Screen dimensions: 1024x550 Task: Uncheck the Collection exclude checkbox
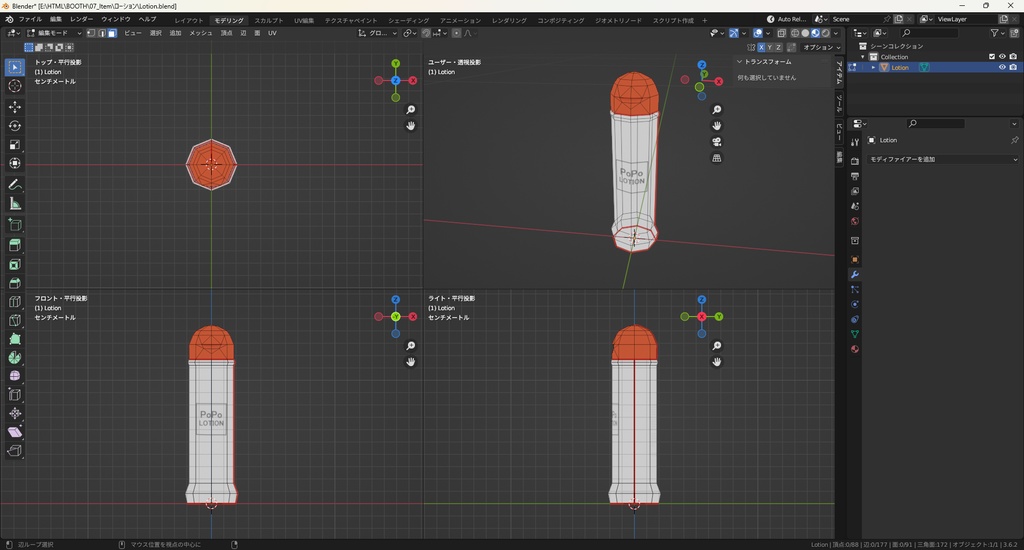[x=991, y=57]
